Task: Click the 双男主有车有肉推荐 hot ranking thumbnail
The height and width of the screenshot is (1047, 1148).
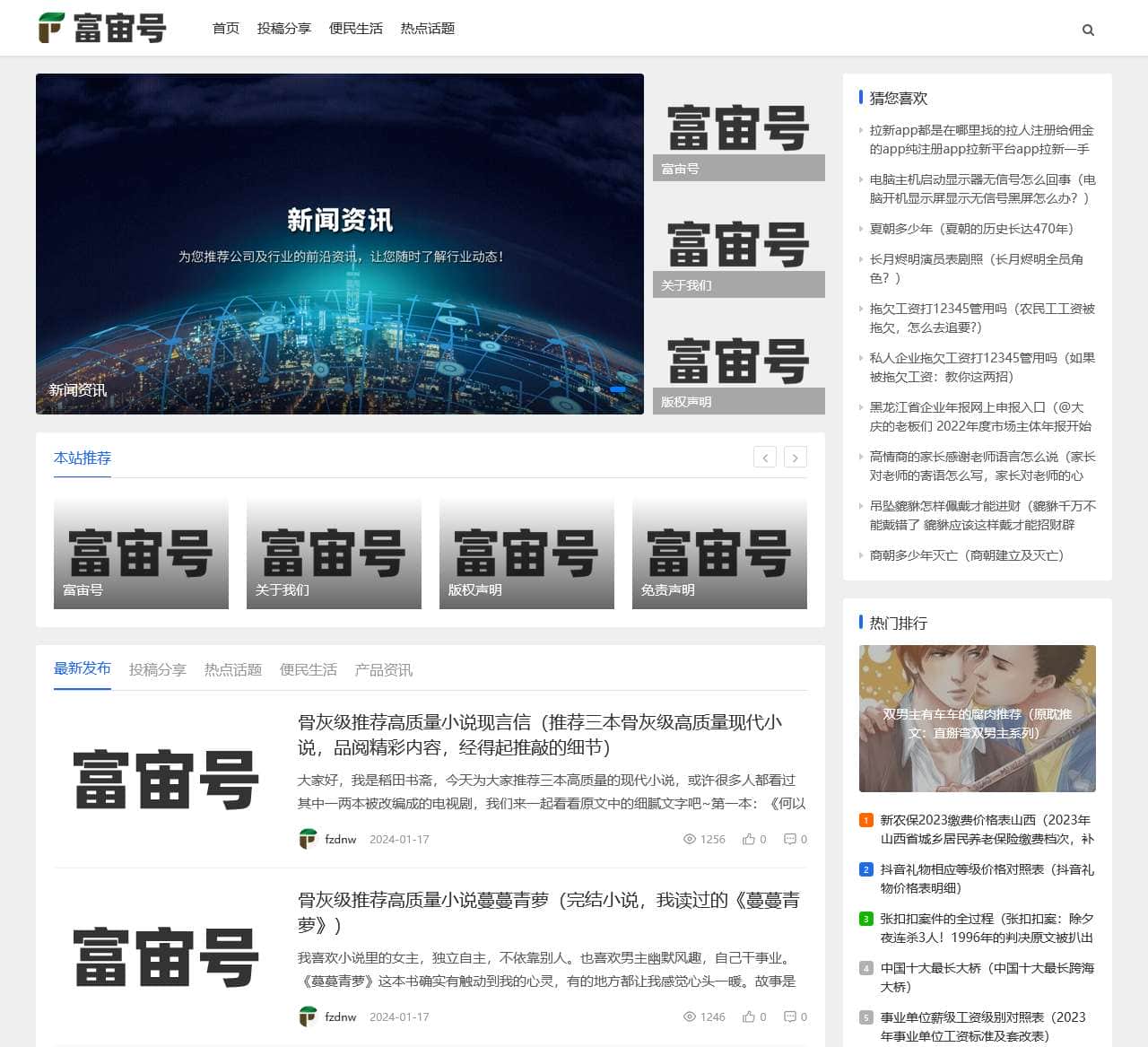Action: point(977,718)
